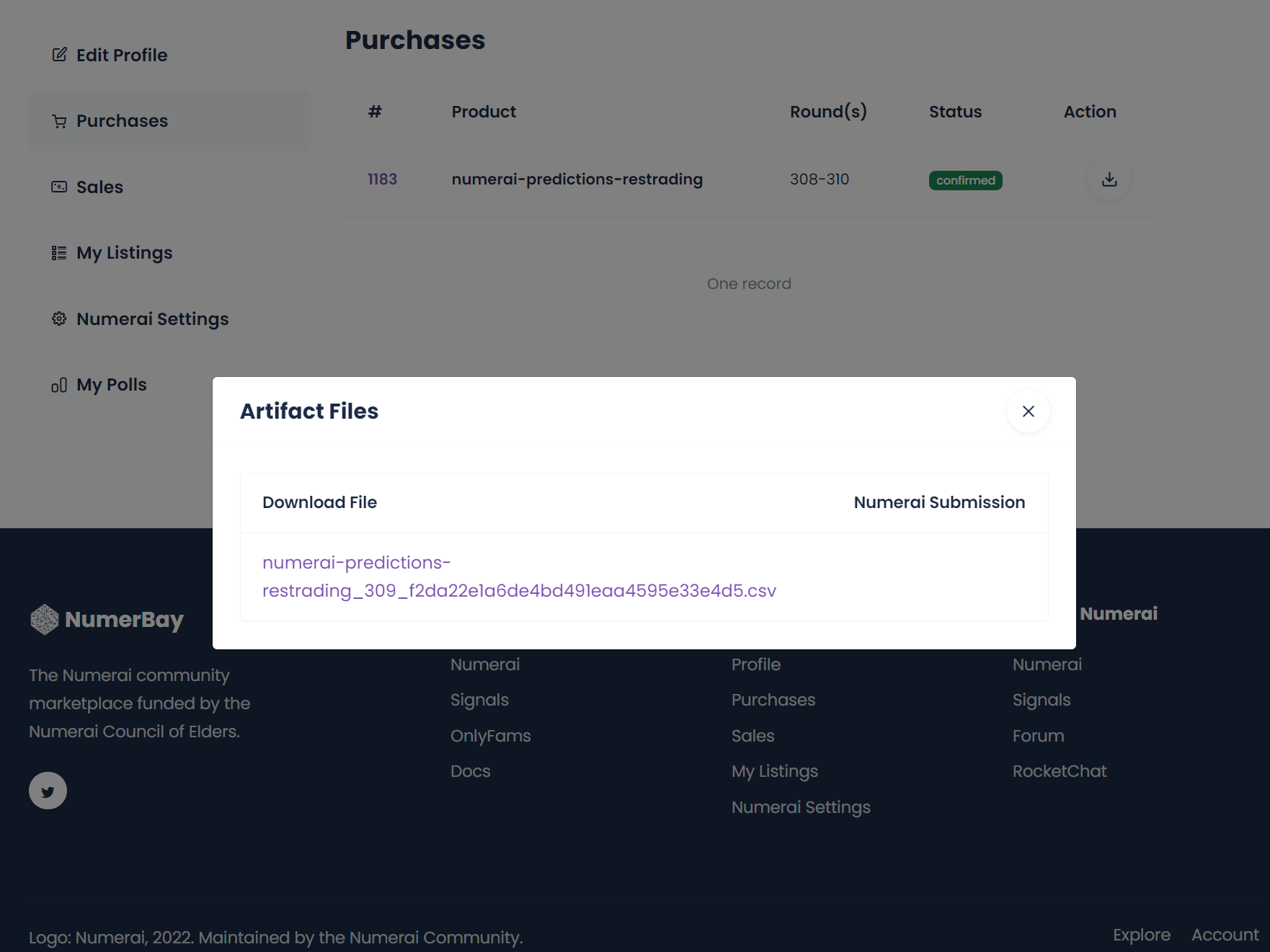Click the Numerai Settings gear icon
This screenshot has width=1270, height=952.
tap(59, 319)
